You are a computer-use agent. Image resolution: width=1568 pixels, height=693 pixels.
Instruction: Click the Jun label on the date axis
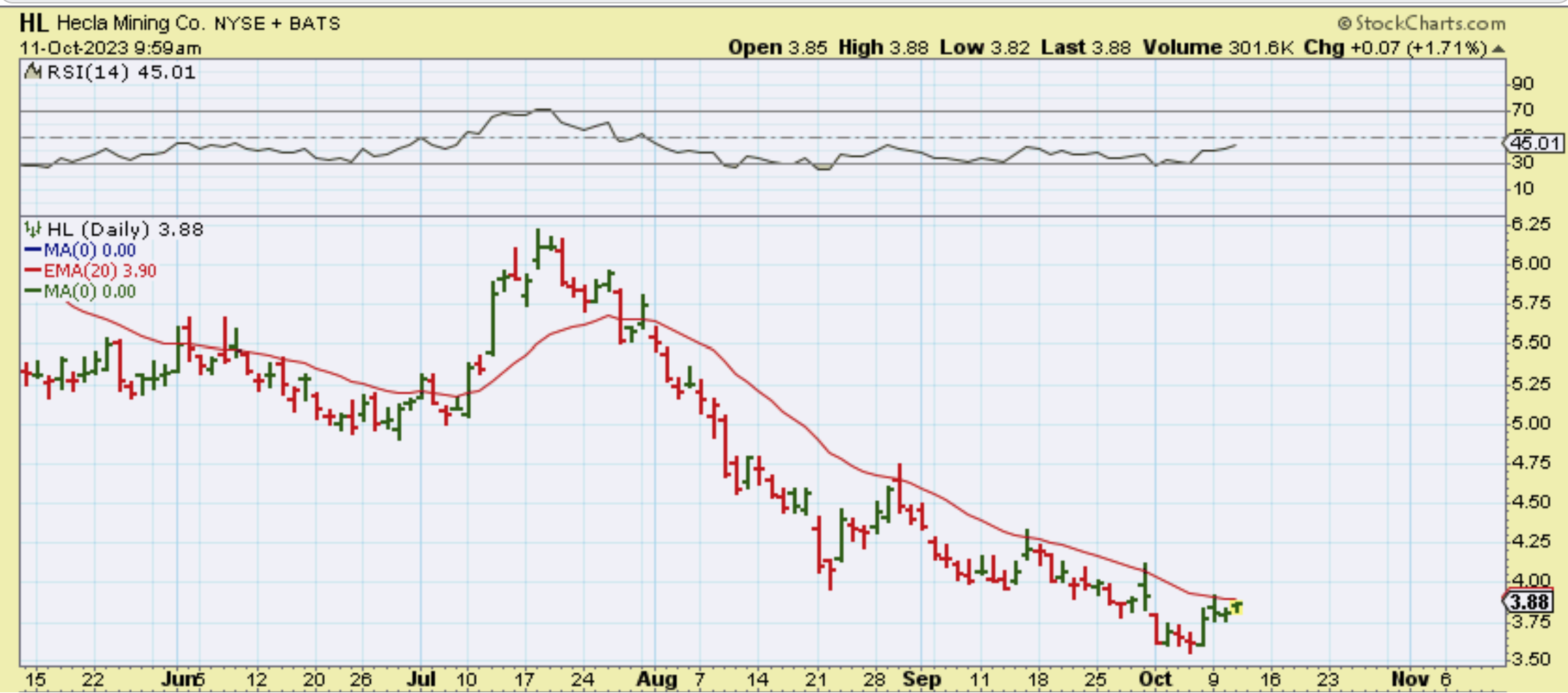pos(177,679)
